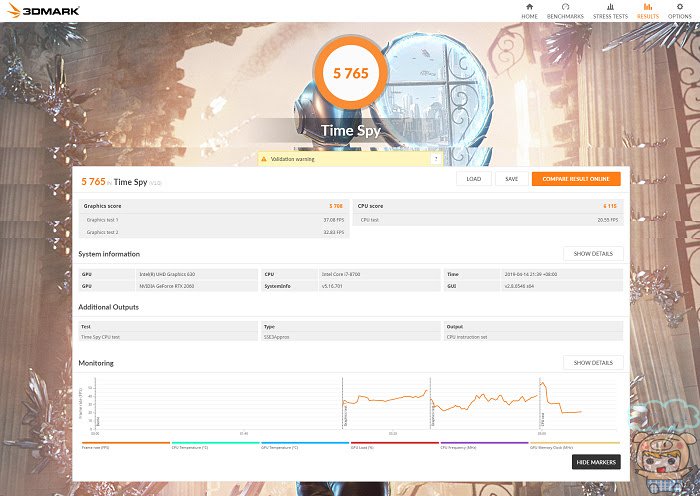Click the SystemInfo v5.16.701 value

(x=332, y=286)
